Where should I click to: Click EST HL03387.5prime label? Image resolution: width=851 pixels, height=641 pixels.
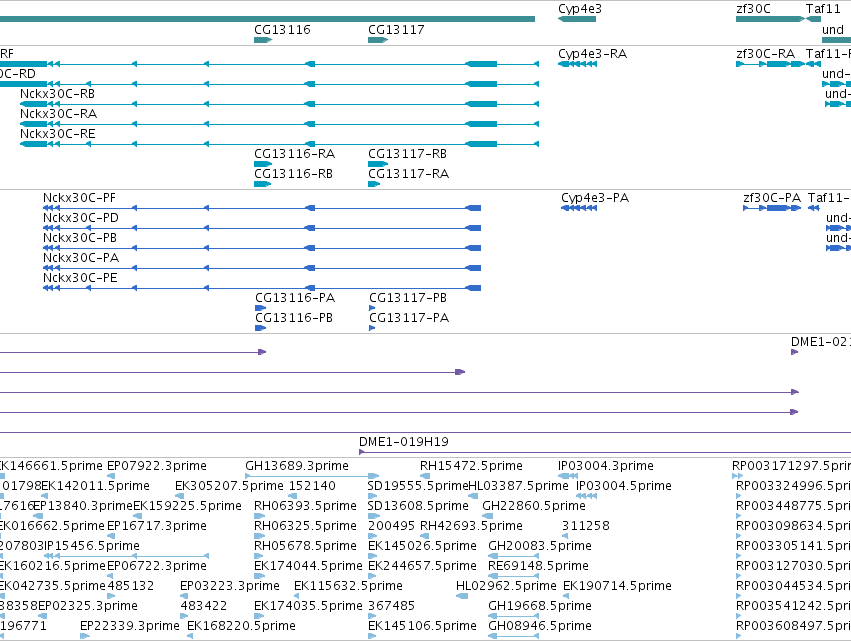518,486
